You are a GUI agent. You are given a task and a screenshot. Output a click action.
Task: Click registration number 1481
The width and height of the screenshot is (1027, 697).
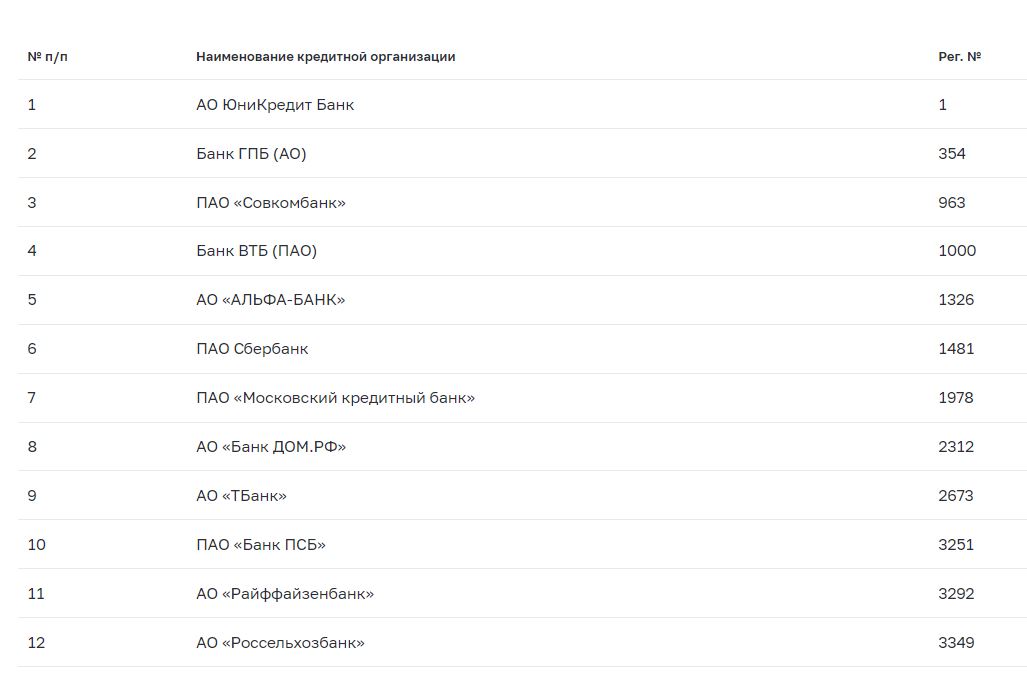(x=956, y=349)
